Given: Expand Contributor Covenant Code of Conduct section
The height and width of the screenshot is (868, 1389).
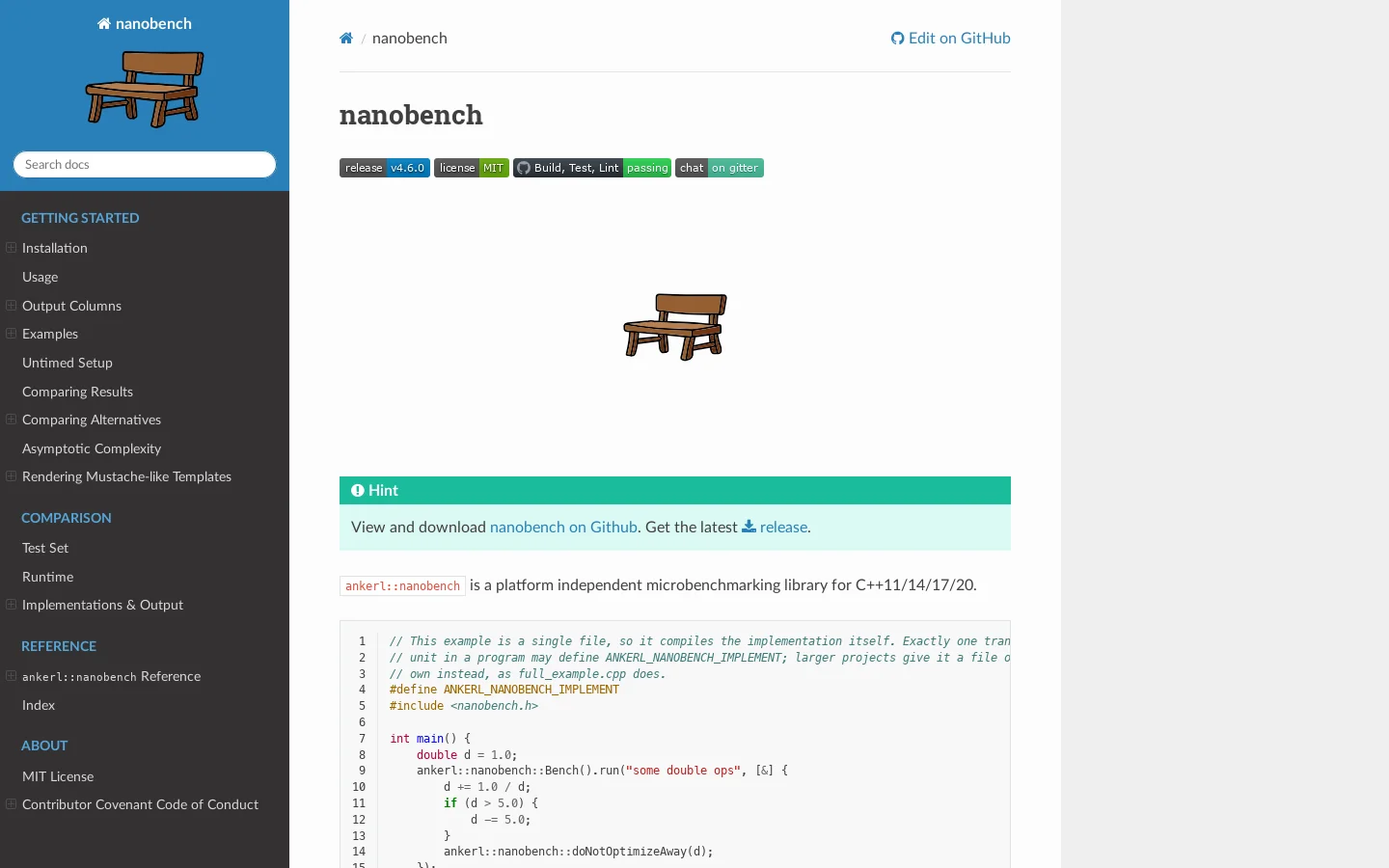Looking at the screenshot, I should tap(12, 804).
